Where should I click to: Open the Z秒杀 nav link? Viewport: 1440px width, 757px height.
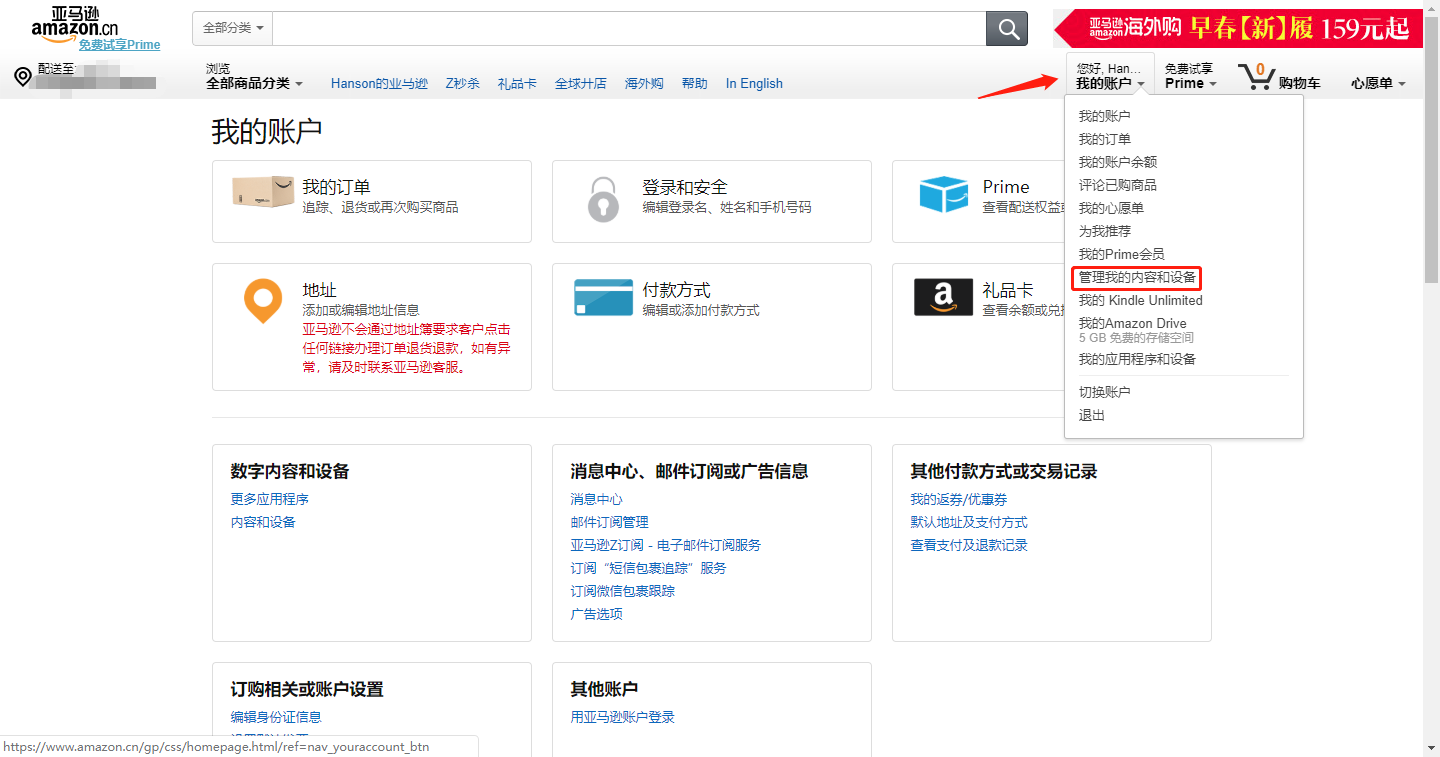pyautogui.click(x=463, y=84)
